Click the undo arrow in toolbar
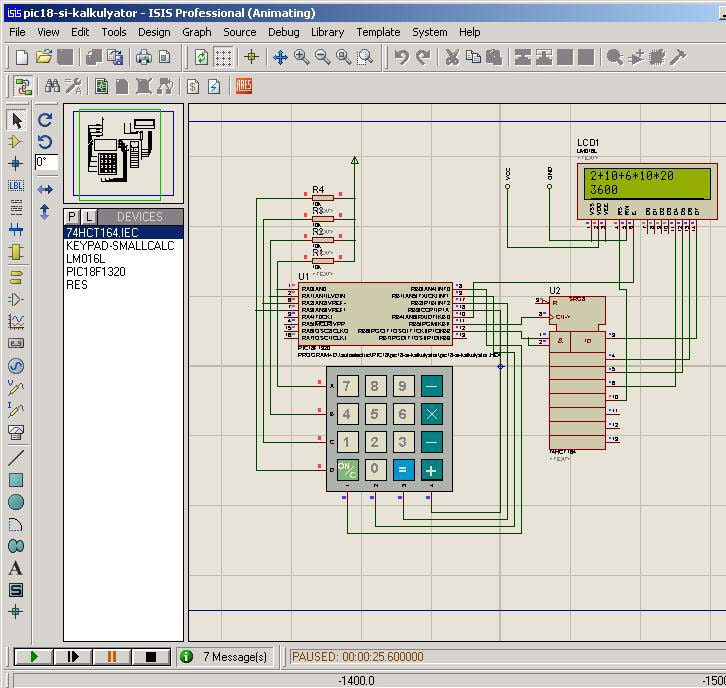This screenshot has height=688, width=726. click(x=402, y=57)
